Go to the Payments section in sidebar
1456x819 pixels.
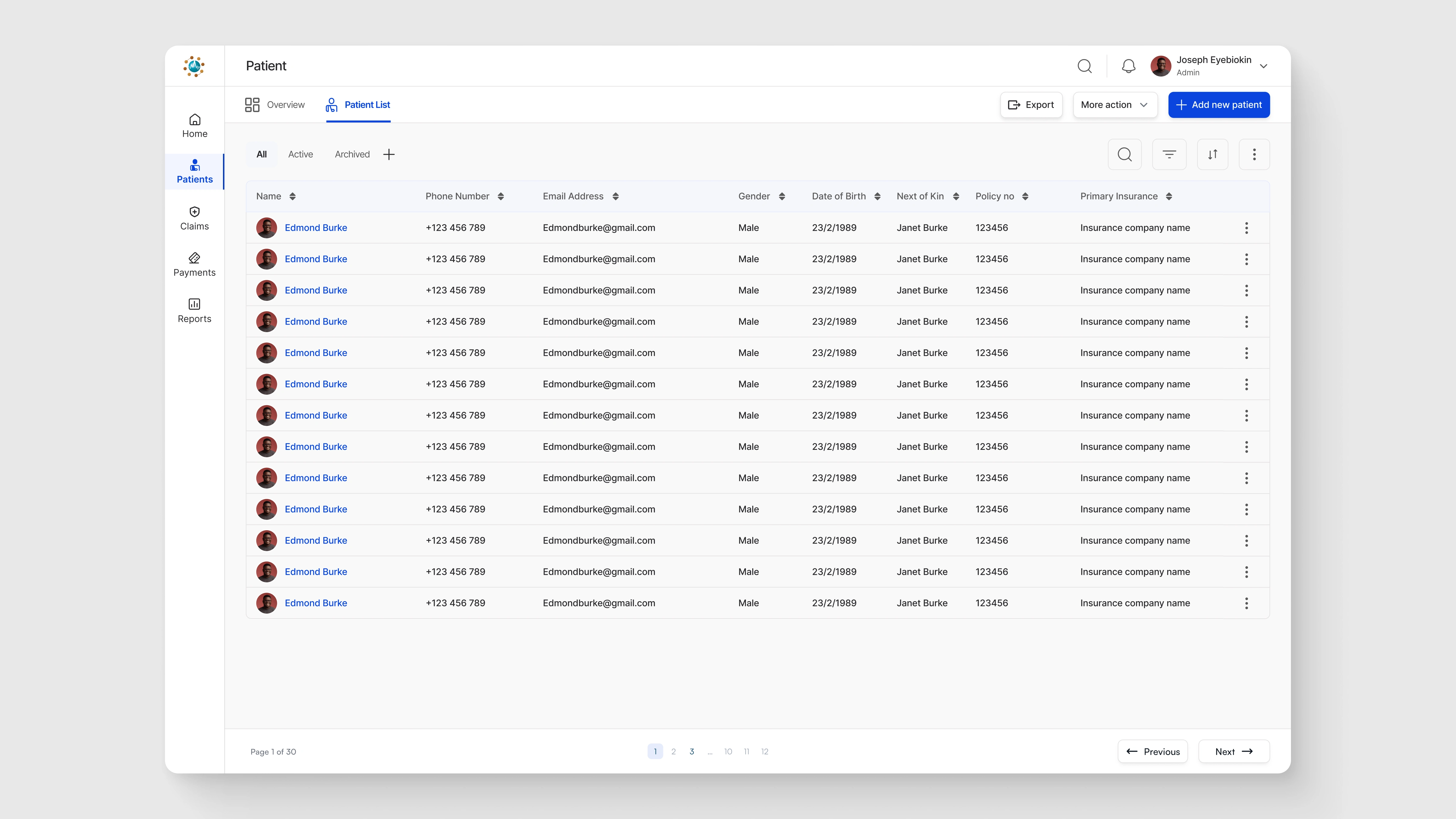pyautogui.click(x=194, y=265)
